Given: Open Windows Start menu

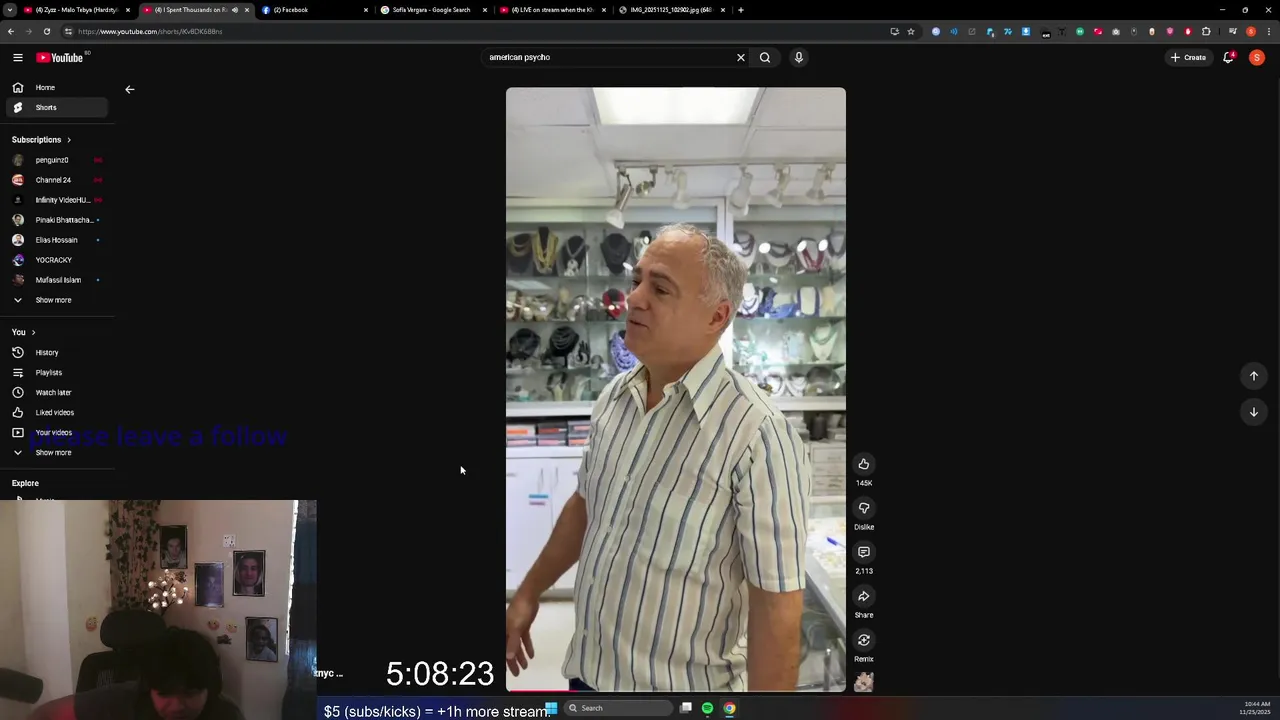Looking at the screenshot, I should (551, 708).
